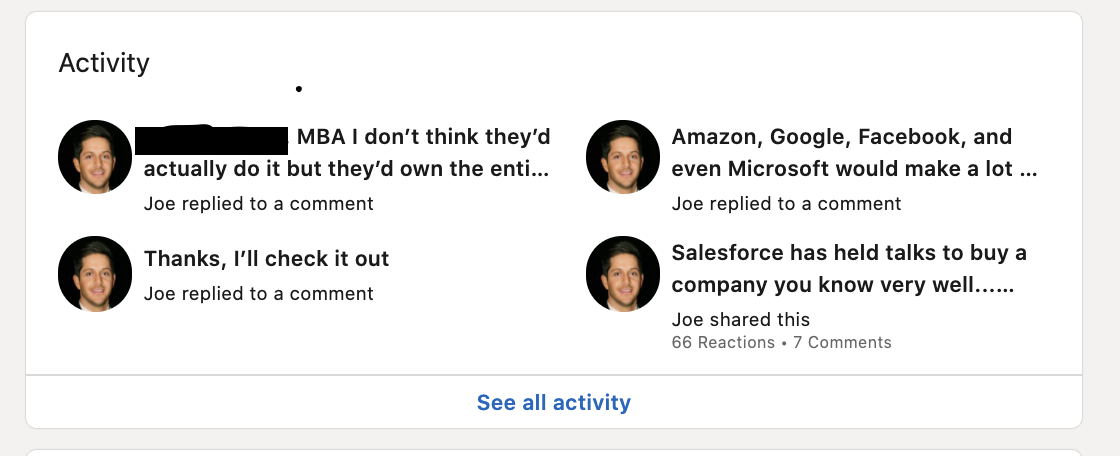Click the blacked-out name before "MBA"
The width and height of the screenshot is (1120, 456).
(212, 138)
